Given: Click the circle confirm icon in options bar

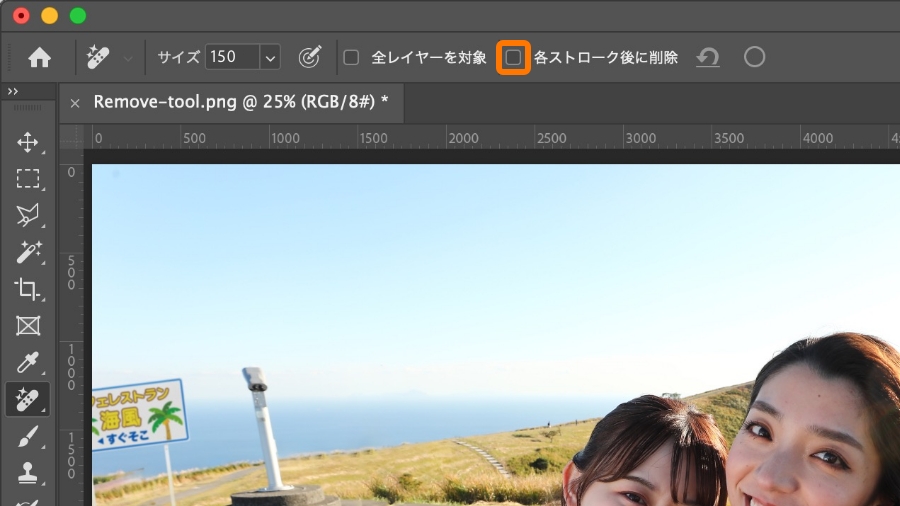Looking at the screenshot, I should coord(754,57).
